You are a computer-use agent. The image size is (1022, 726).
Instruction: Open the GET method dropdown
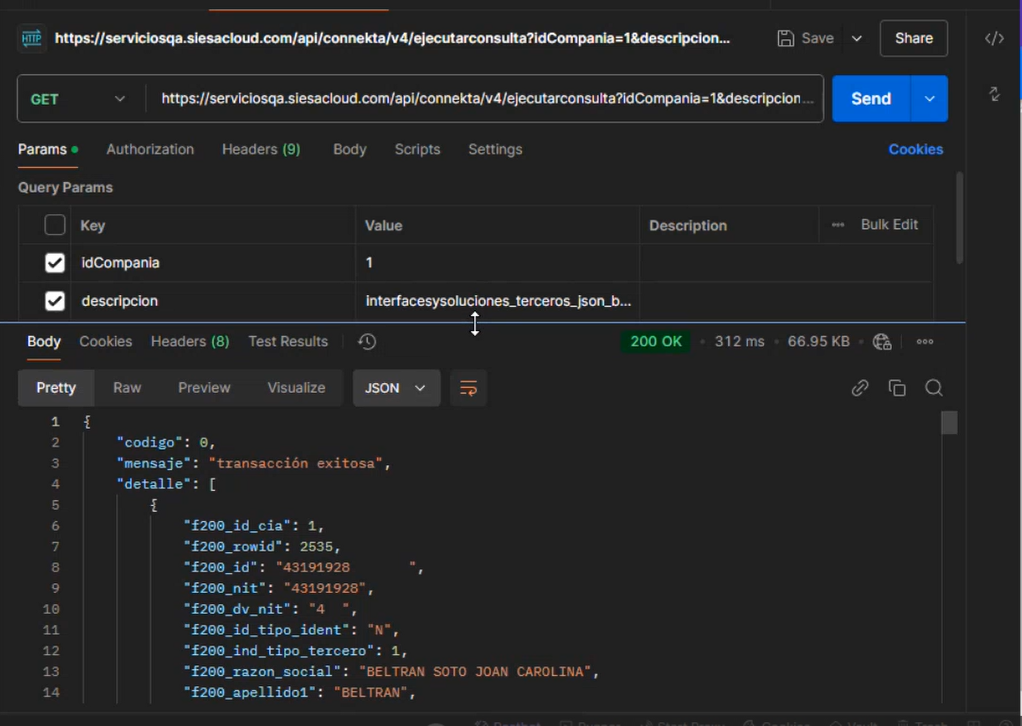pos(79,98)
